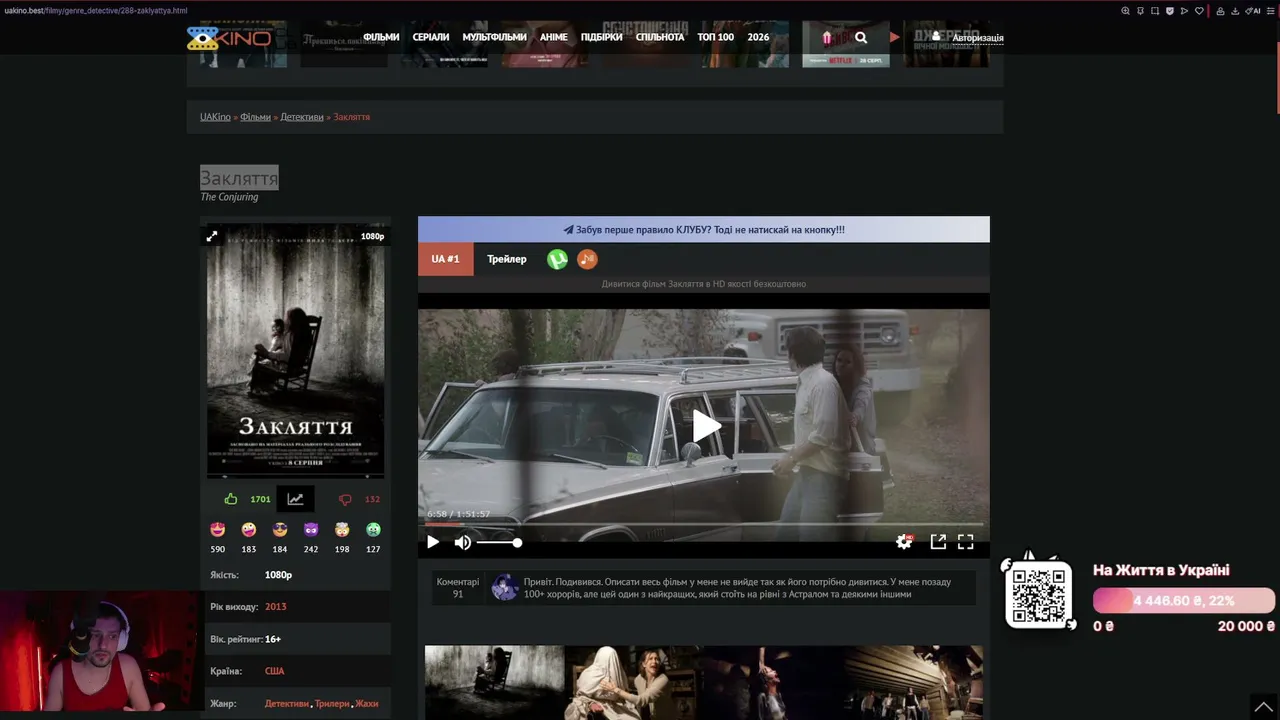React with exploding-head emoji (198)
Screen dimensions: 1280x720
pyautogui.click(x=342, y=529)
